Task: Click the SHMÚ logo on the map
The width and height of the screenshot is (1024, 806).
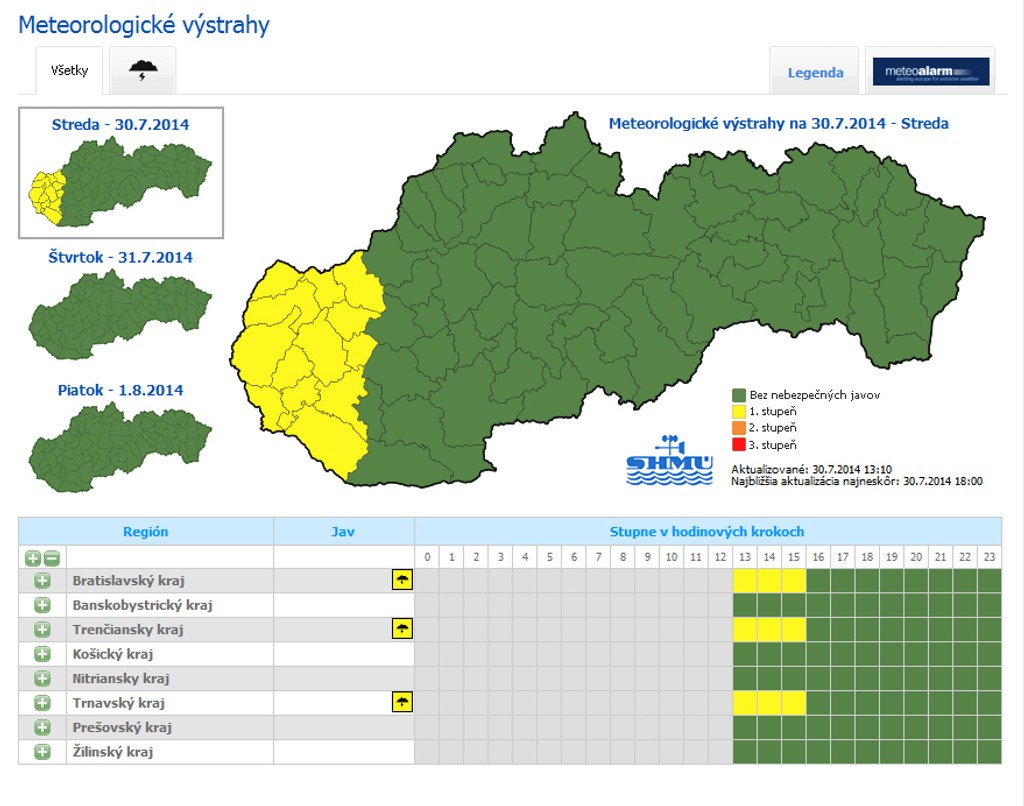Action: tap(669, 461)
